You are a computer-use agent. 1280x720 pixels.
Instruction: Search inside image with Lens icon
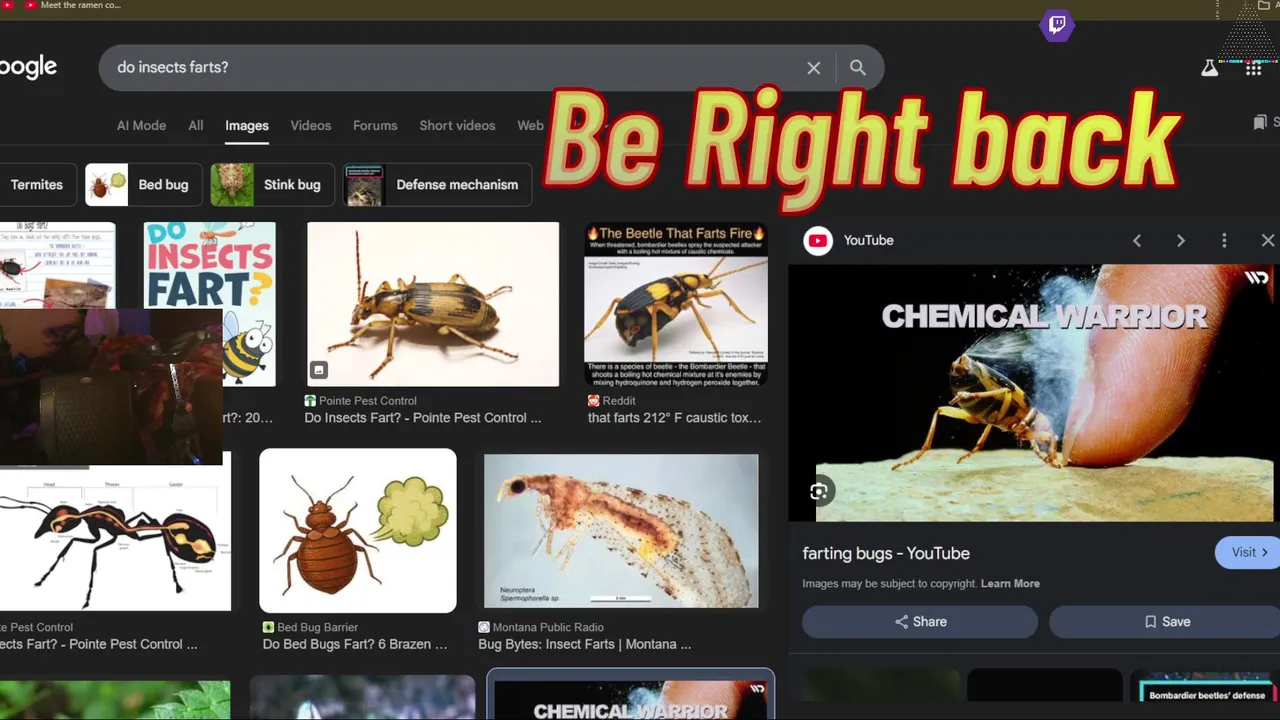click(819, 491)
